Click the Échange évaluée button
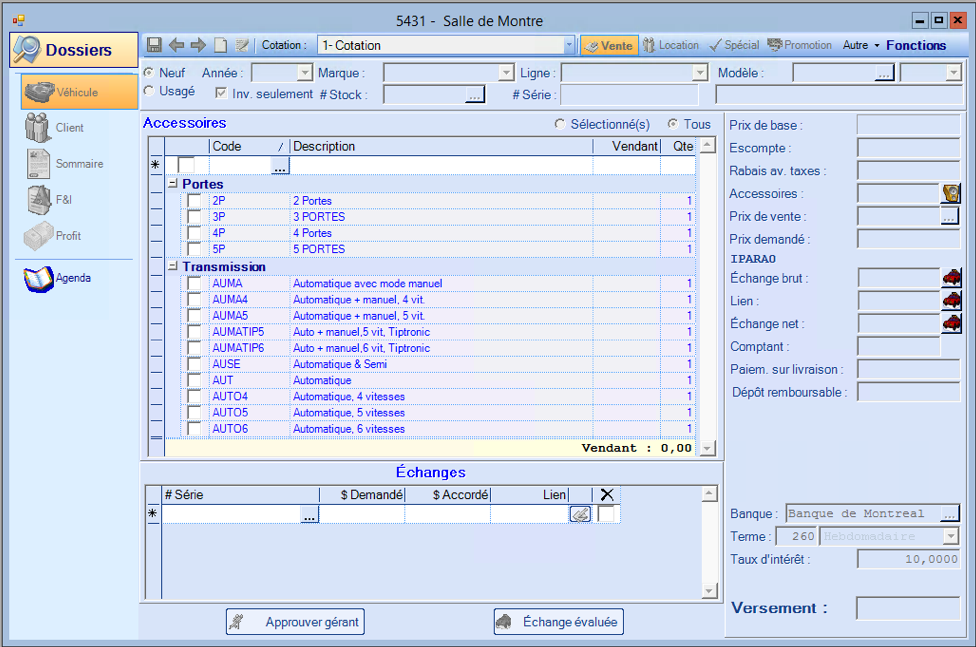This screenshot has height=647, width=976. tap(558, 622)
